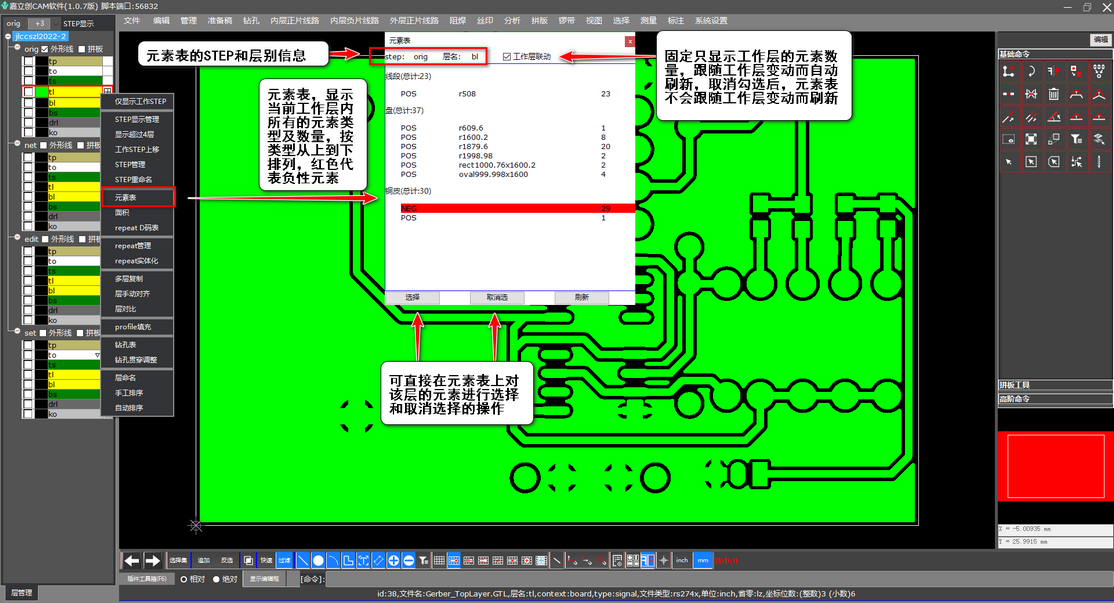This screenshot has height=603, width=1114.
Task: Click the 选择 button in 元素表 dialog
Action: click(x=412, y=297)
